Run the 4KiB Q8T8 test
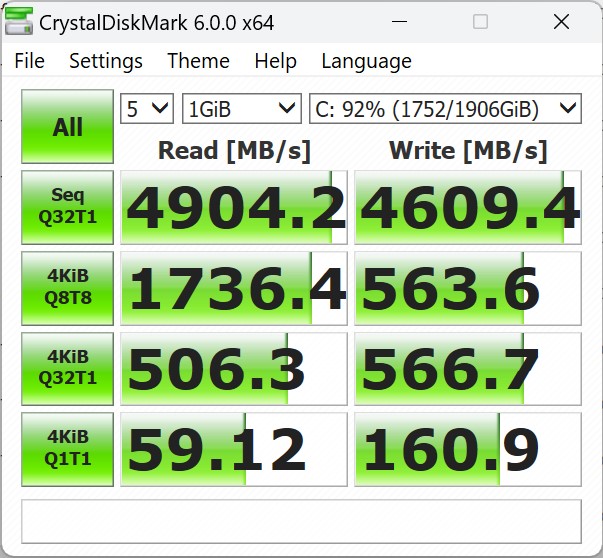The image size is (603, 558). point(68,288)
